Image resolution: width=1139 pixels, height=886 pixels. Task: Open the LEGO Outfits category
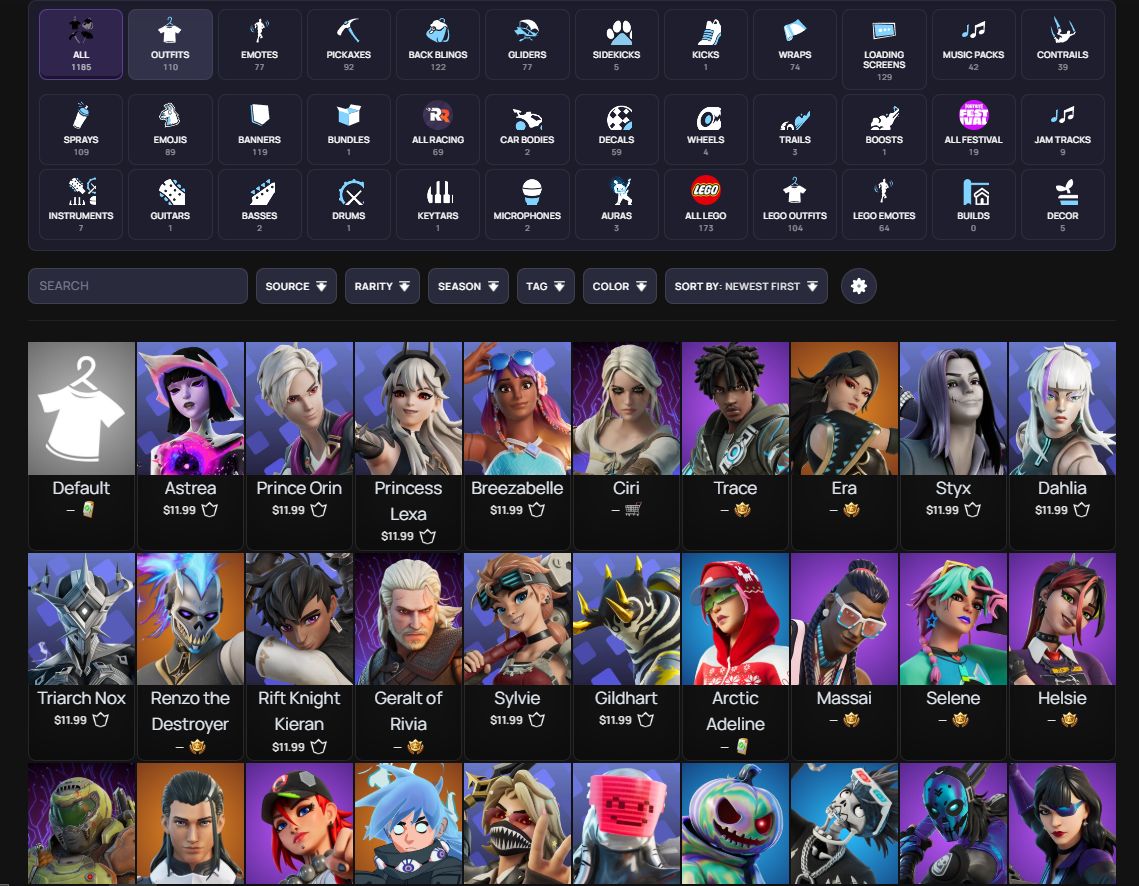tap(795, 205)
